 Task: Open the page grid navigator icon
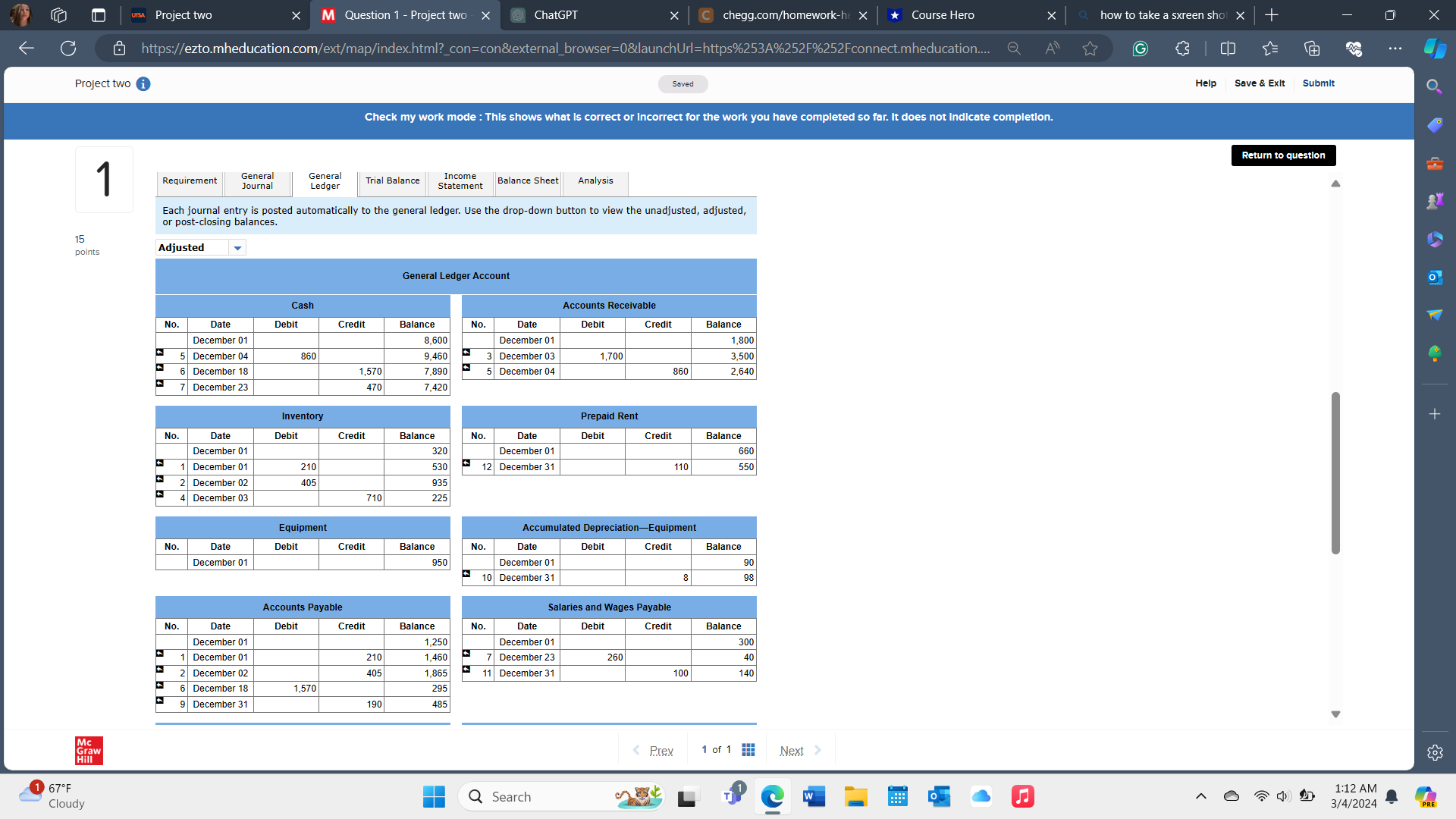point(748,750)
